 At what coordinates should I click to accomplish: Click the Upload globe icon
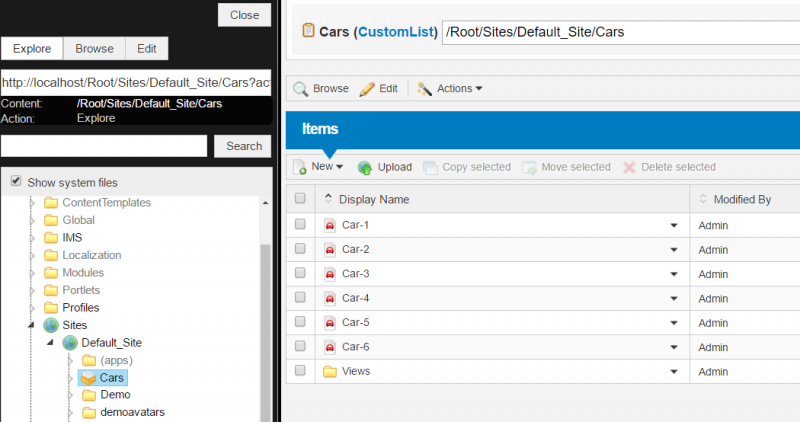point(365,167)
